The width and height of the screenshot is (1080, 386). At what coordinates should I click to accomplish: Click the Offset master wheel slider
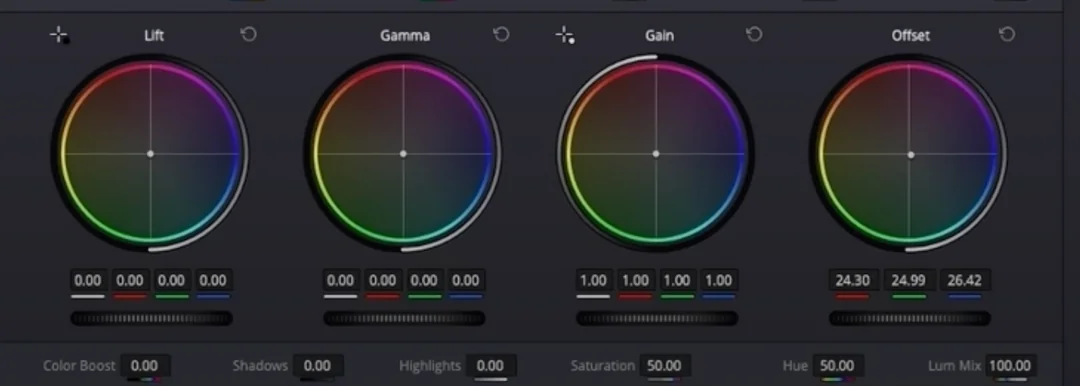tap(910, 318)
